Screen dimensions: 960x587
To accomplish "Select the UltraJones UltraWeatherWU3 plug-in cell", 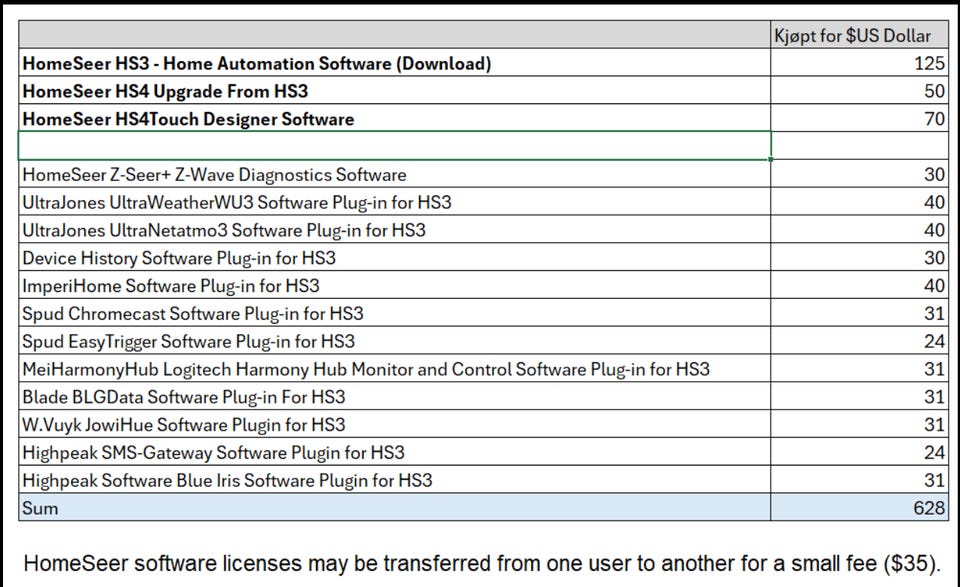I will [x=395, y=202].
